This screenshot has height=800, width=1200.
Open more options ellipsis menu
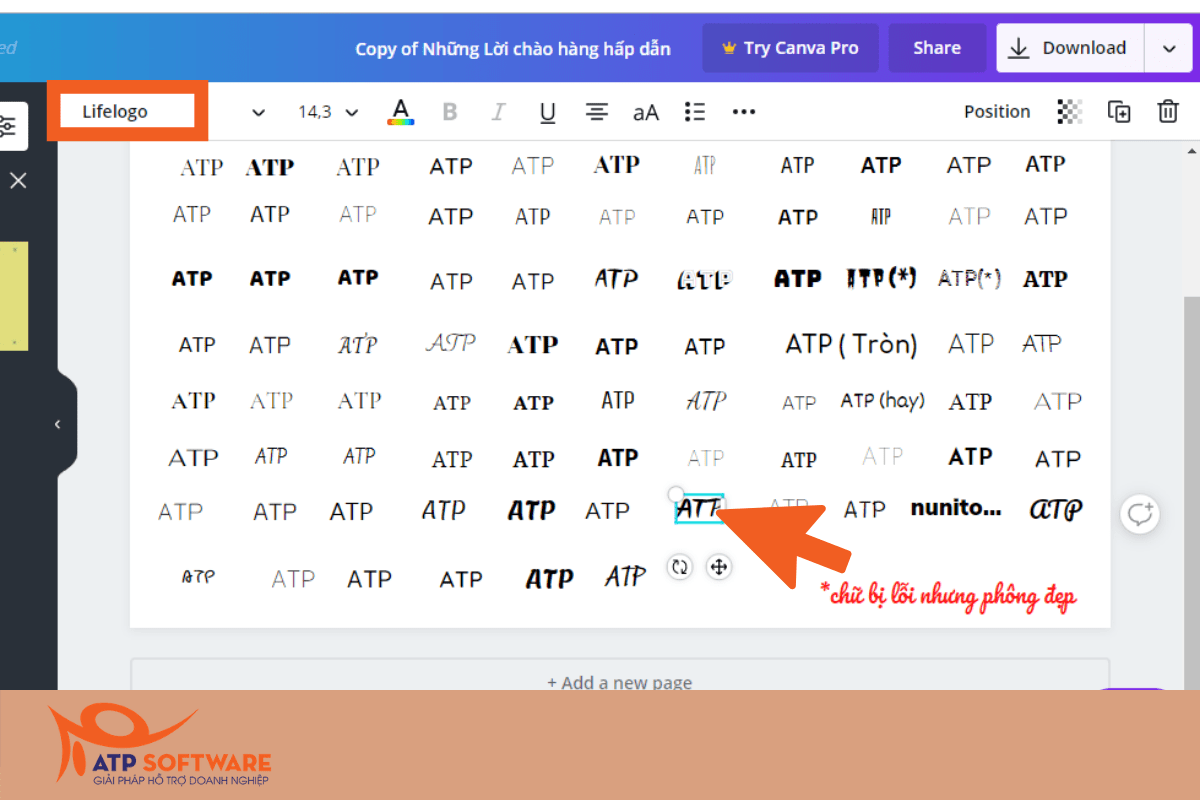(x=744, y=112)
